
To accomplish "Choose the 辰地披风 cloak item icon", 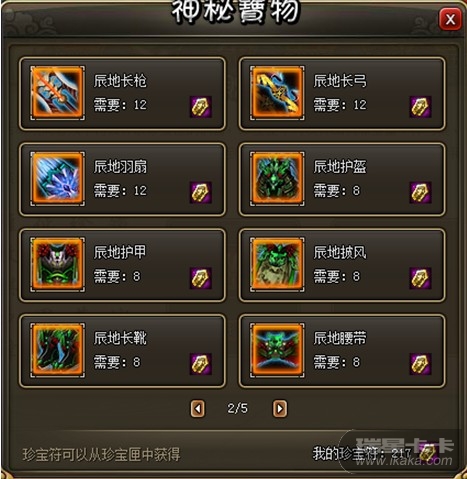I will [x=277, y=264].
